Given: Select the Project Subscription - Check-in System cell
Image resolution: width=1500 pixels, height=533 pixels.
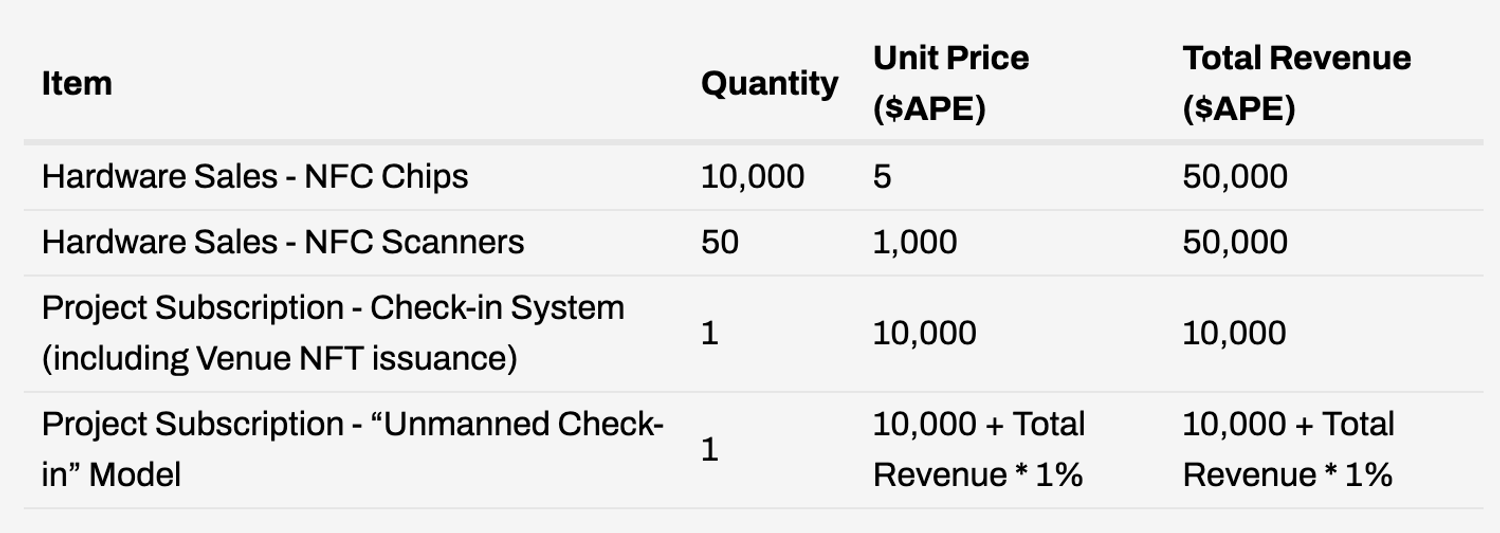Looking at the screenshot, I should pyautogui.click(x=333, y=333).
